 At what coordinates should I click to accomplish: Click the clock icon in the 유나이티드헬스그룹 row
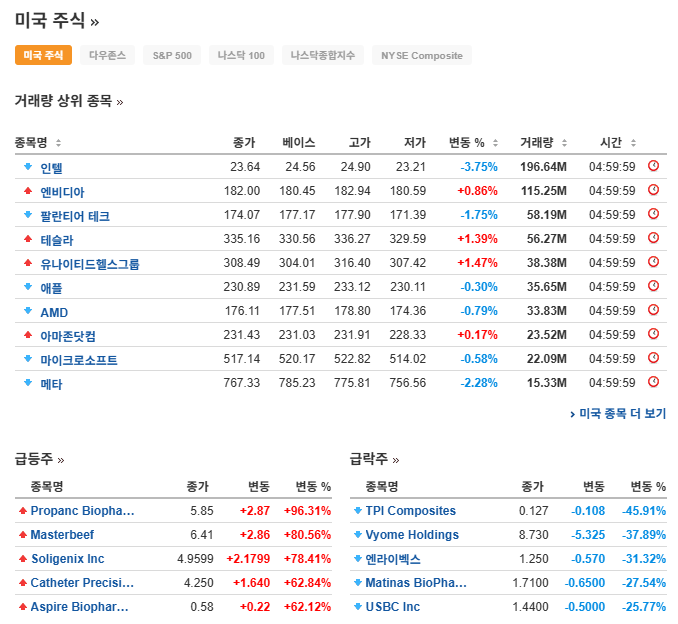coord(653,262)
